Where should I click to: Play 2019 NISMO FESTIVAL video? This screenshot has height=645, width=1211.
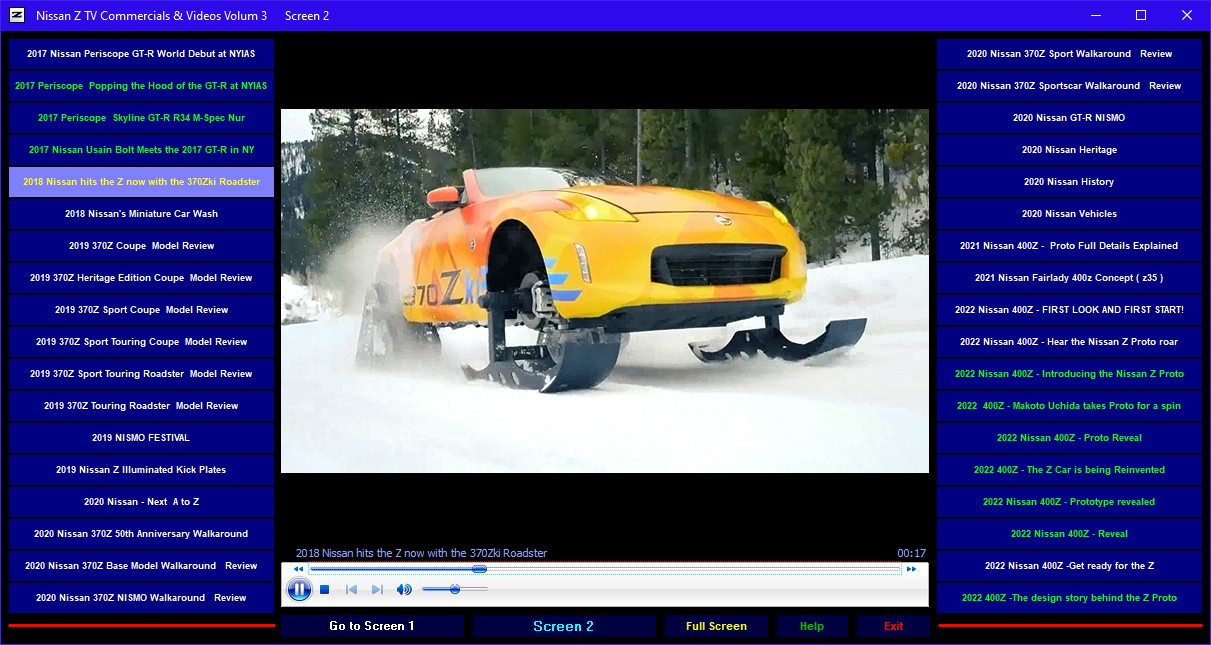coord(141,438)
